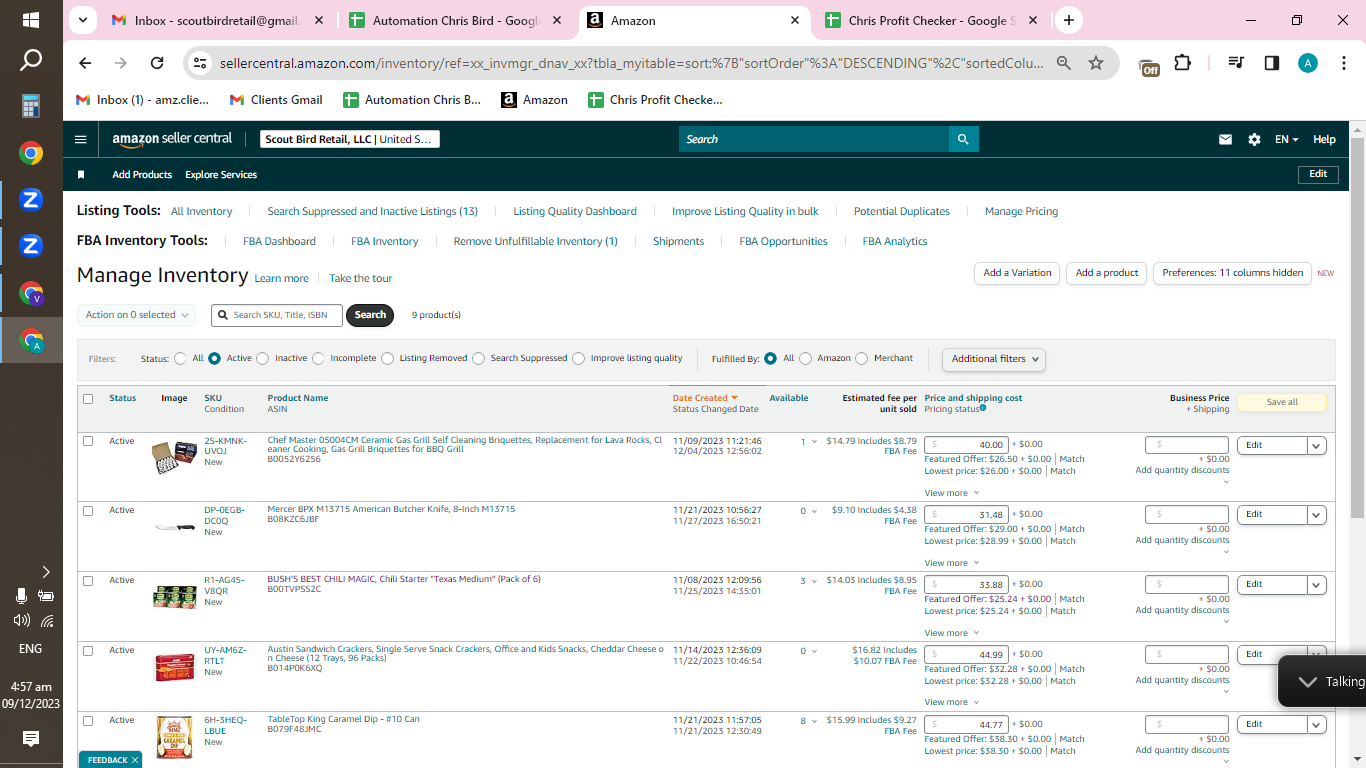Click the black Search button beside SKU field
Screen dimensions: 1366x768
[x=370, y=315]
